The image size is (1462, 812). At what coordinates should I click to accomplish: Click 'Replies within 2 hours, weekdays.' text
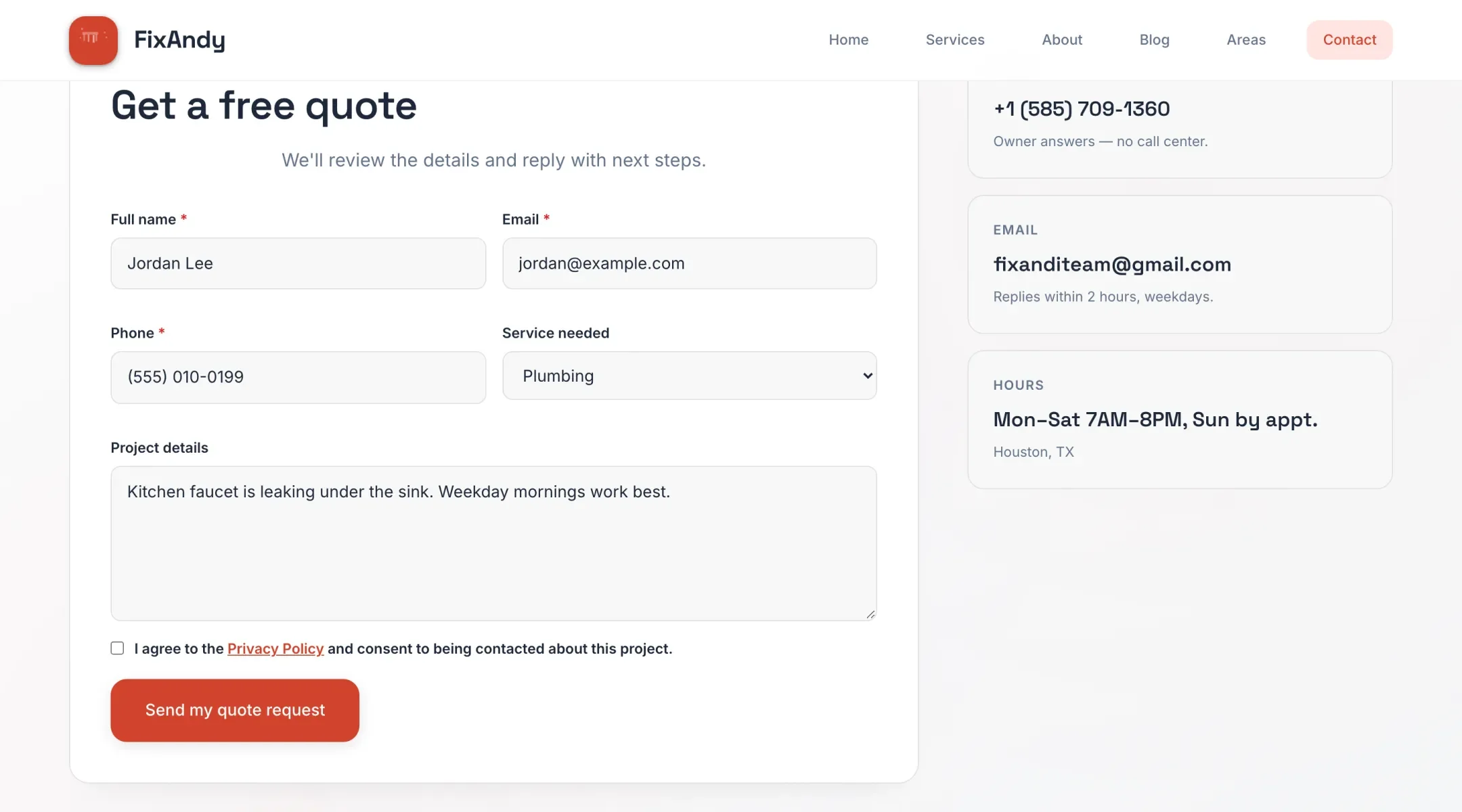point(1103,296)
